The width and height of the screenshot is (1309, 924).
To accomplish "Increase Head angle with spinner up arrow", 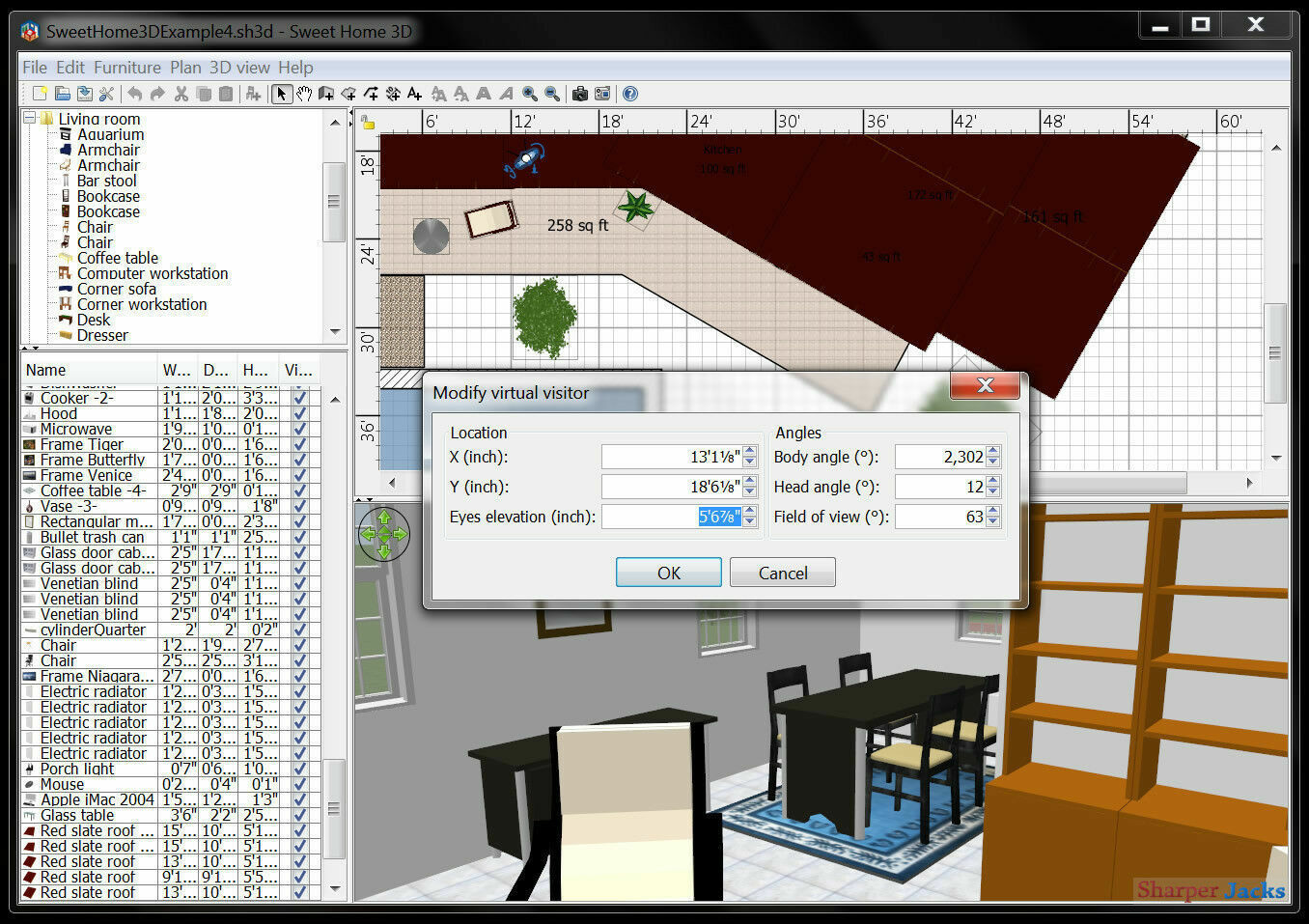I will [993, 481].
